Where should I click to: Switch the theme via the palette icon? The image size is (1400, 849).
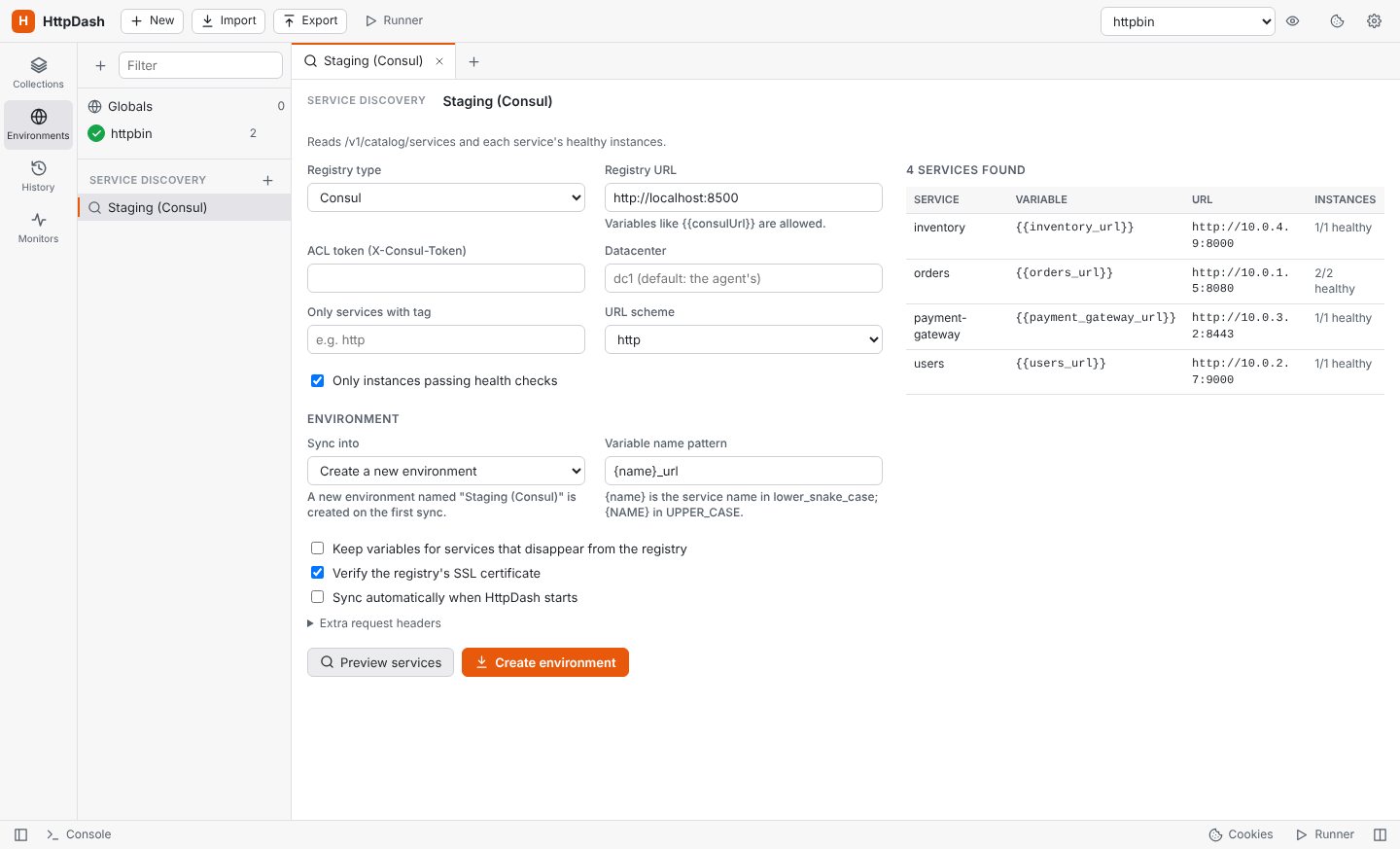coord(1337,20)
